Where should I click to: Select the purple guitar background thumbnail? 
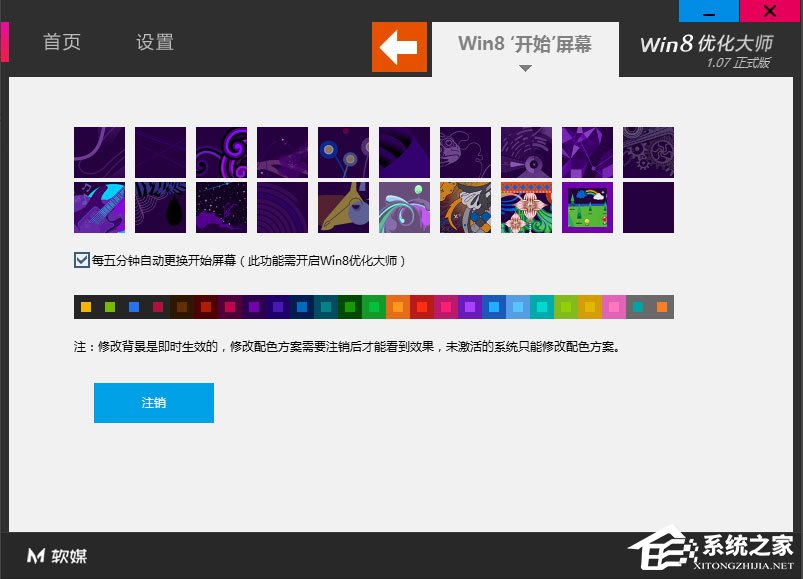click(x=99, y=207)
